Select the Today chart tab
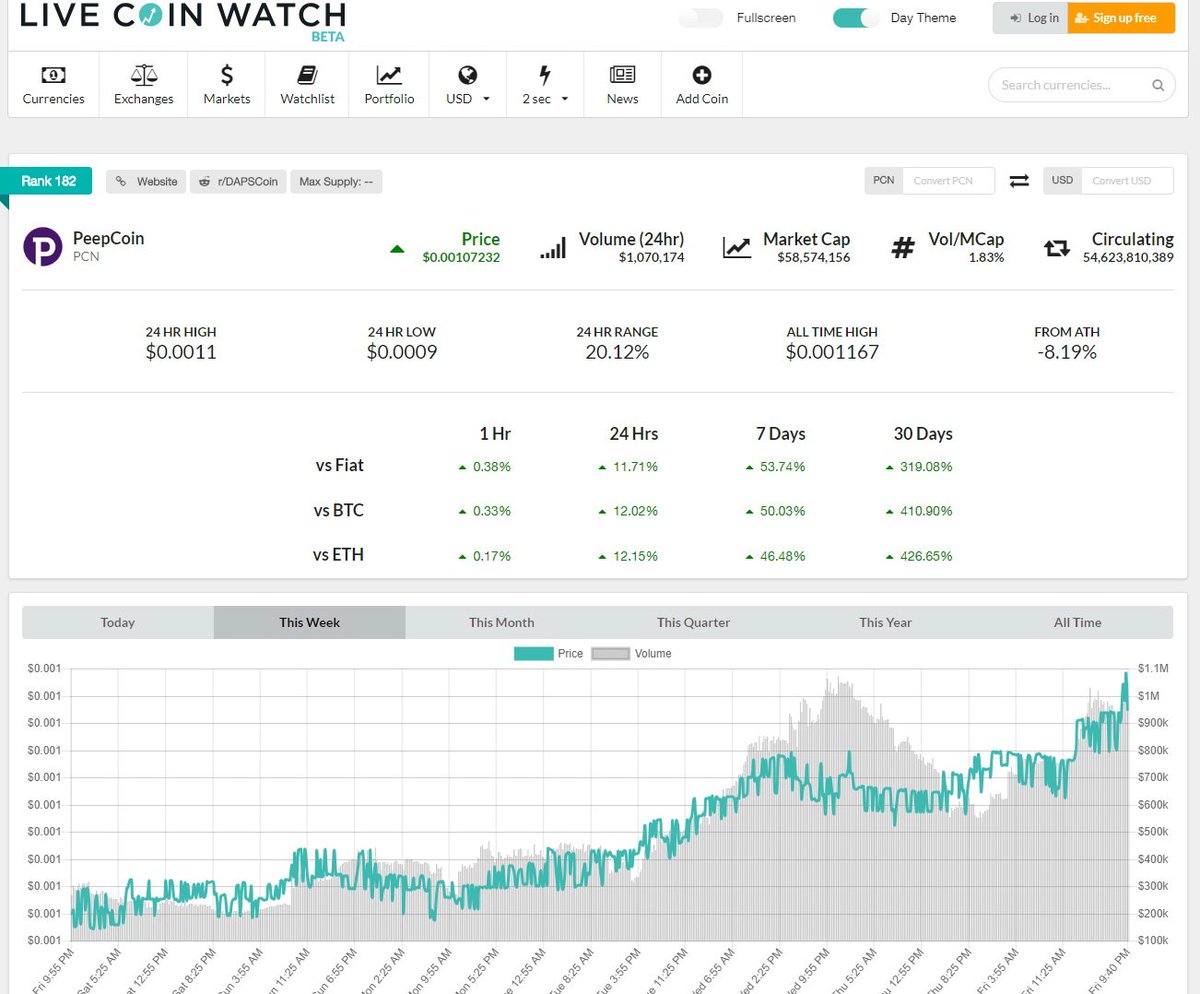This screenshot has height=994, width=1200. click(x=118, y=622)
